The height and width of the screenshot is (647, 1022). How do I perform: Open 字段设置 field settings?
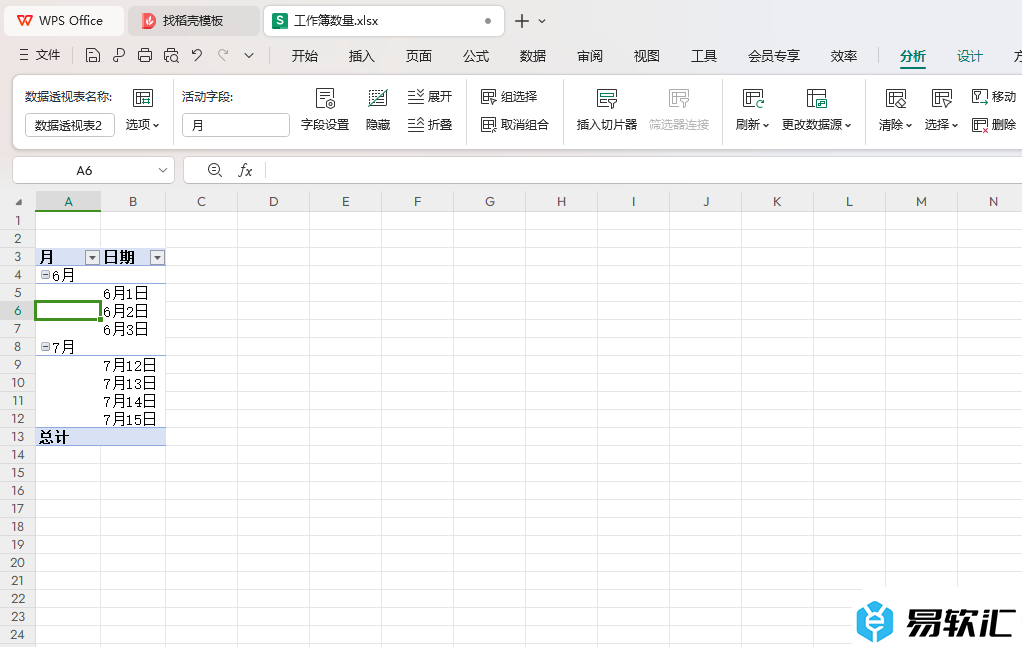click(x=325, y=109)
